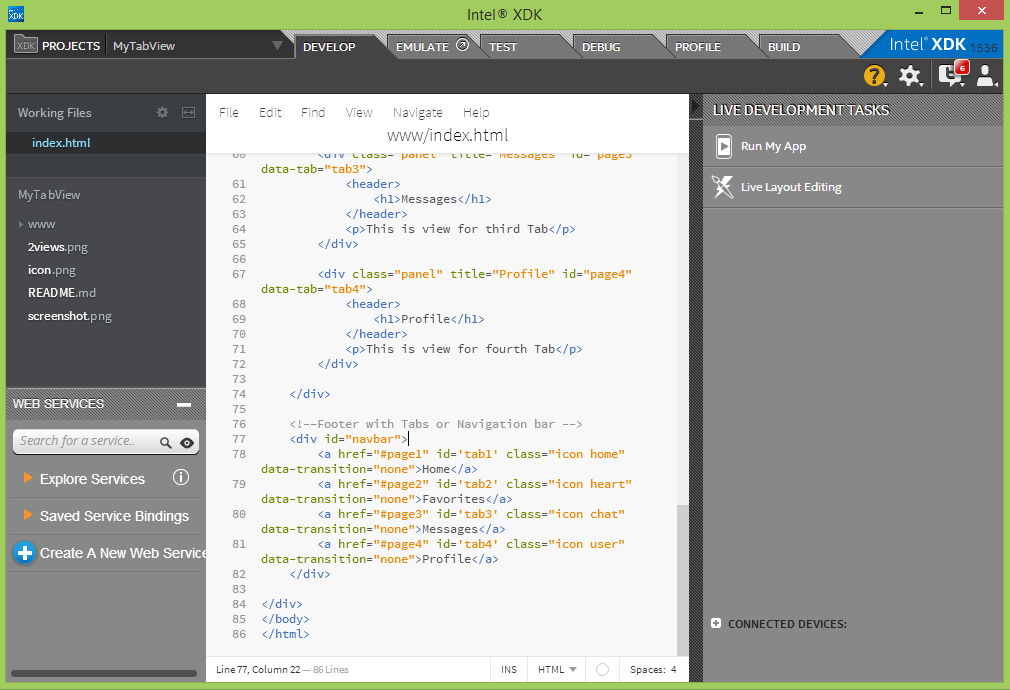Open the File menu
Image resolution: width=1010 pixels, height=690 pixels.
click(x=229, y=112)
